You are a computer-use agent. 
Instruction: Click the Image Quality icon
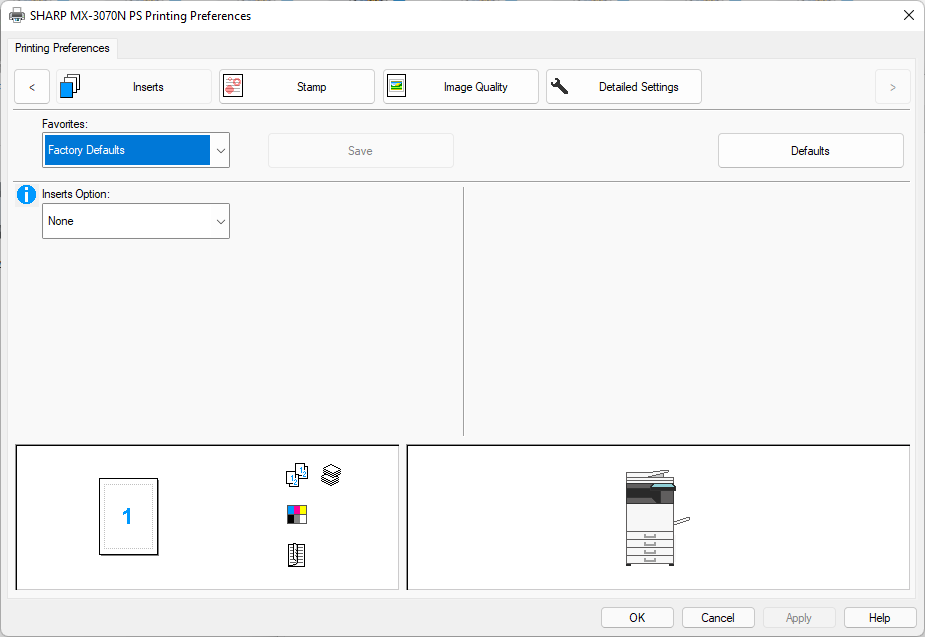[397, 87]
